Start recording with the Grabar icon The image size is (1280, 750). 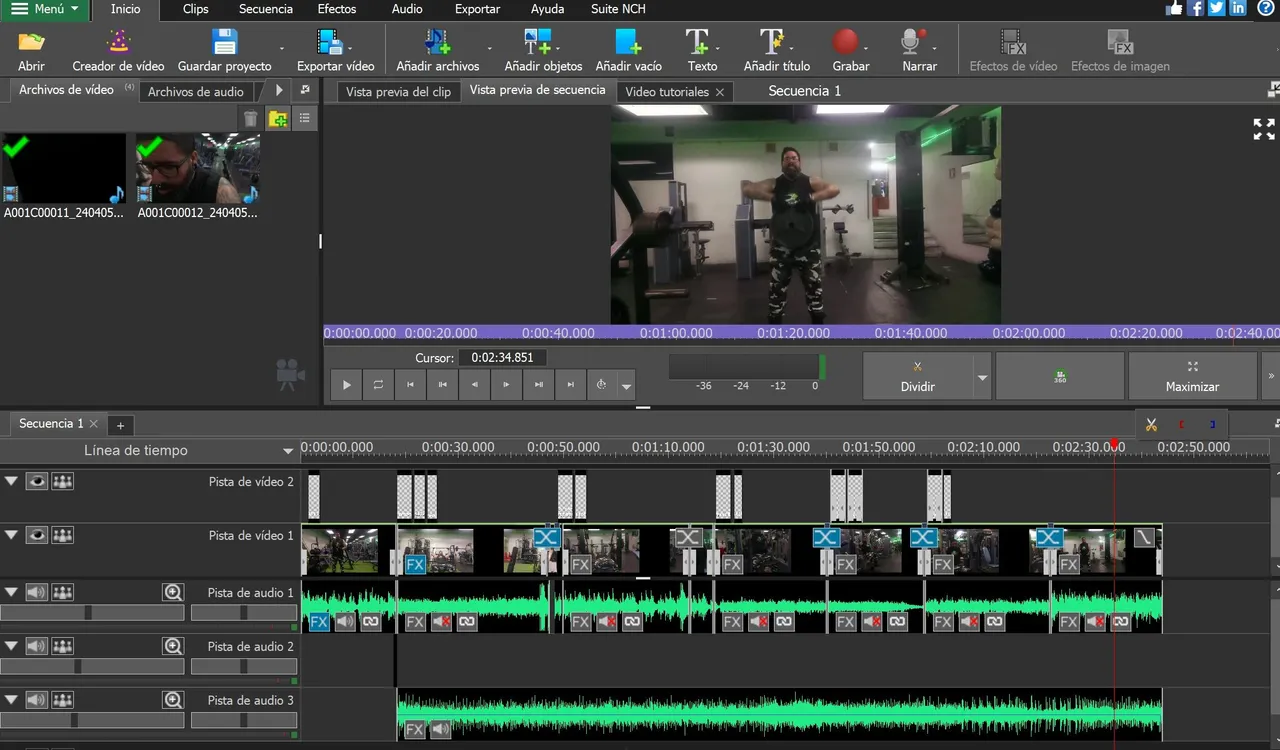point(846,42)
